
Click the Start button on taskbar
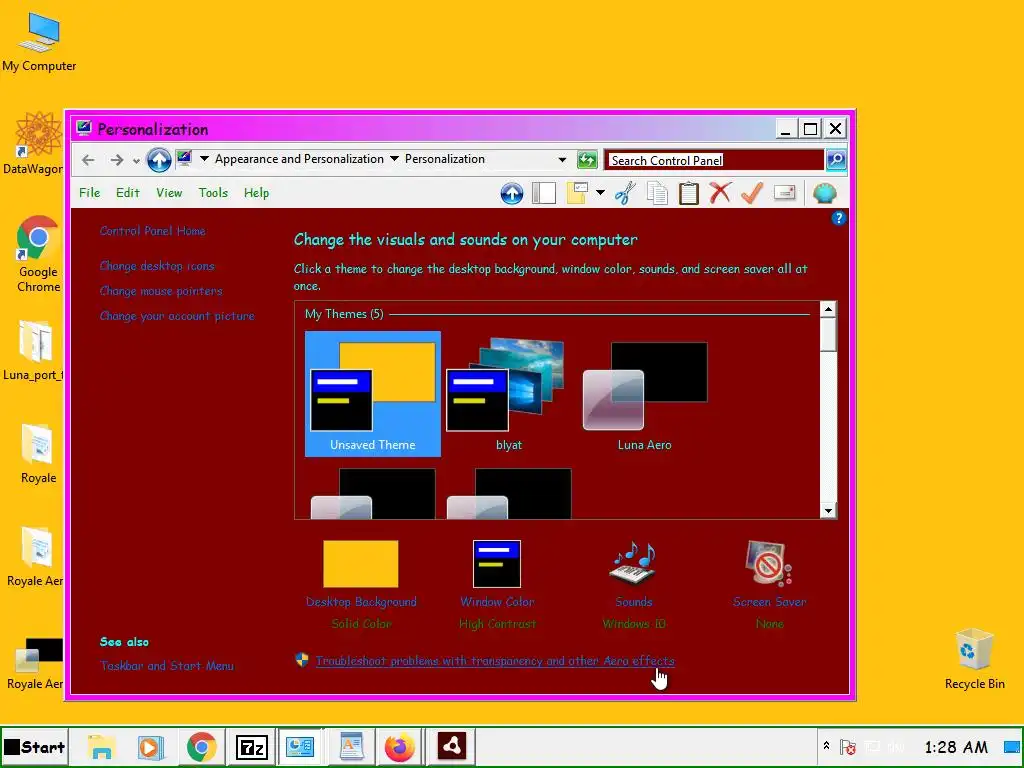coord(35,747)
